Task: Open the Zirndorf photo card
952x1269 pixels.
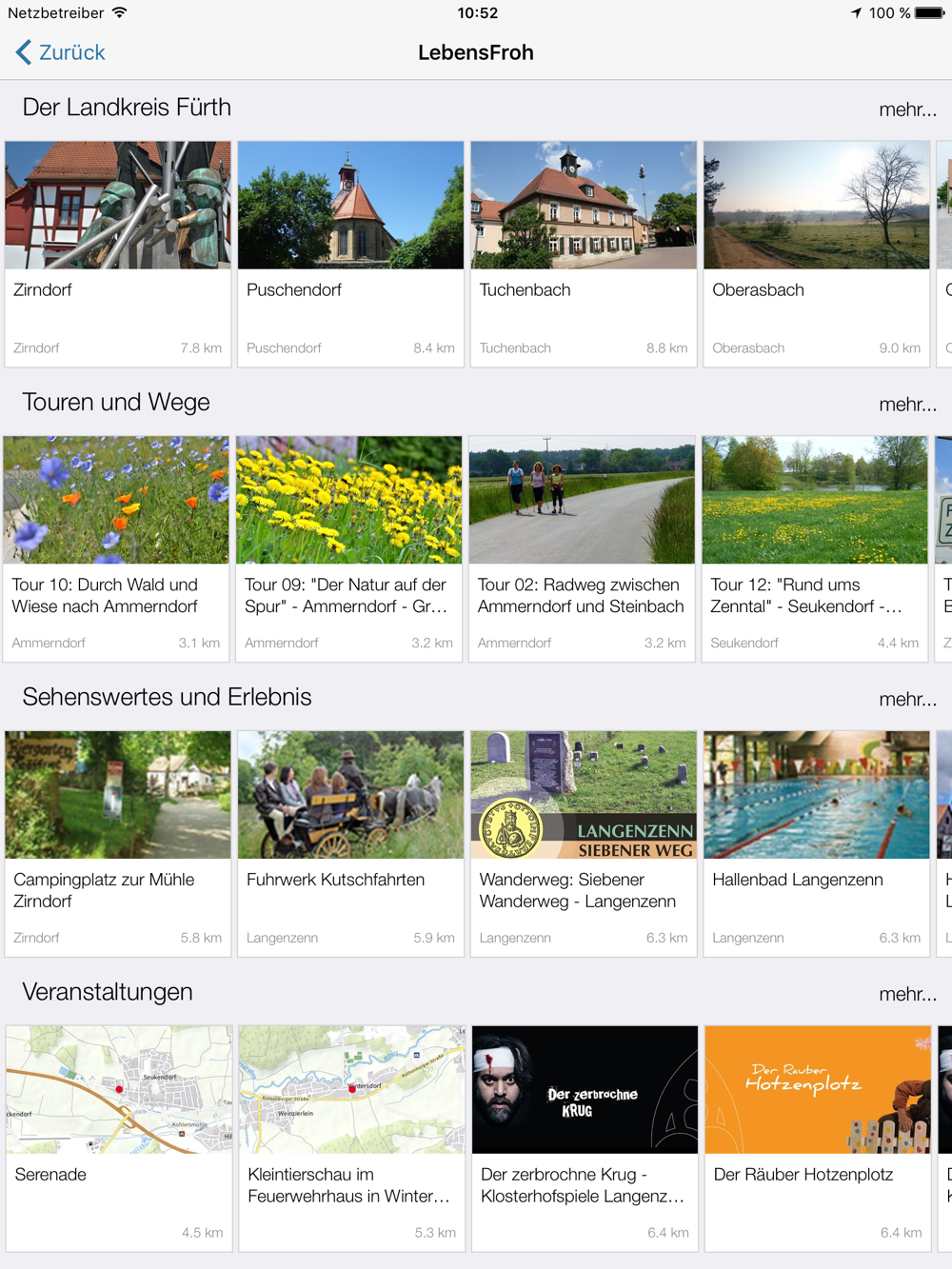Action: (118, 205)
